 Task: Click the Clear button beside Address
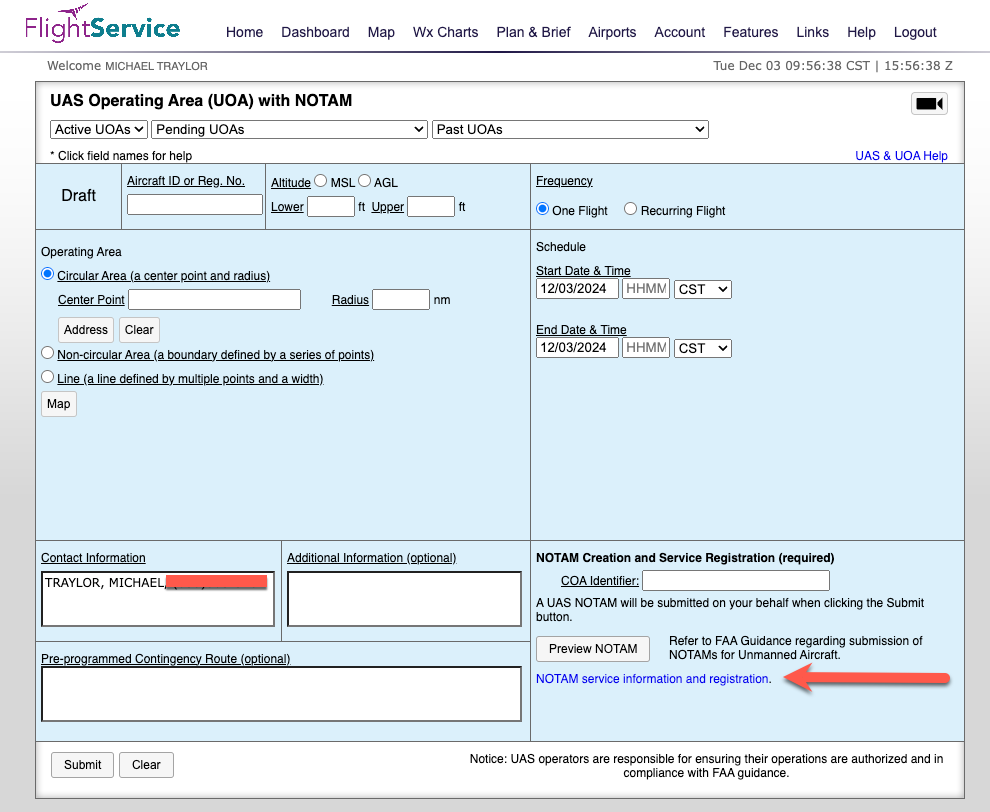click(139, 330)
